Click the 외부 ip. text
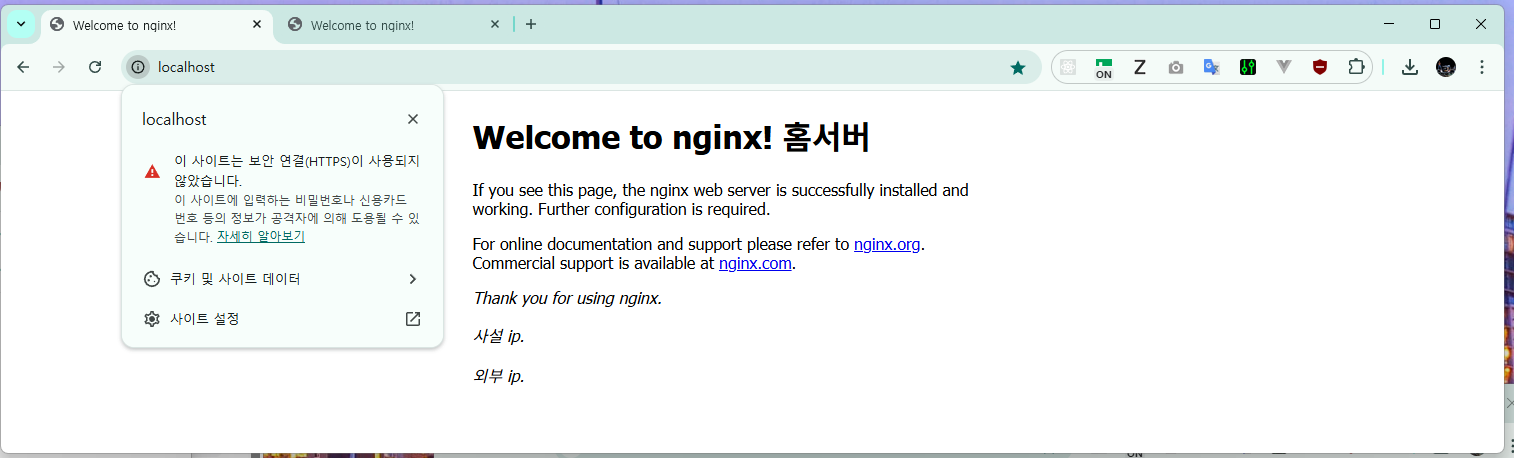 point(499,376)
